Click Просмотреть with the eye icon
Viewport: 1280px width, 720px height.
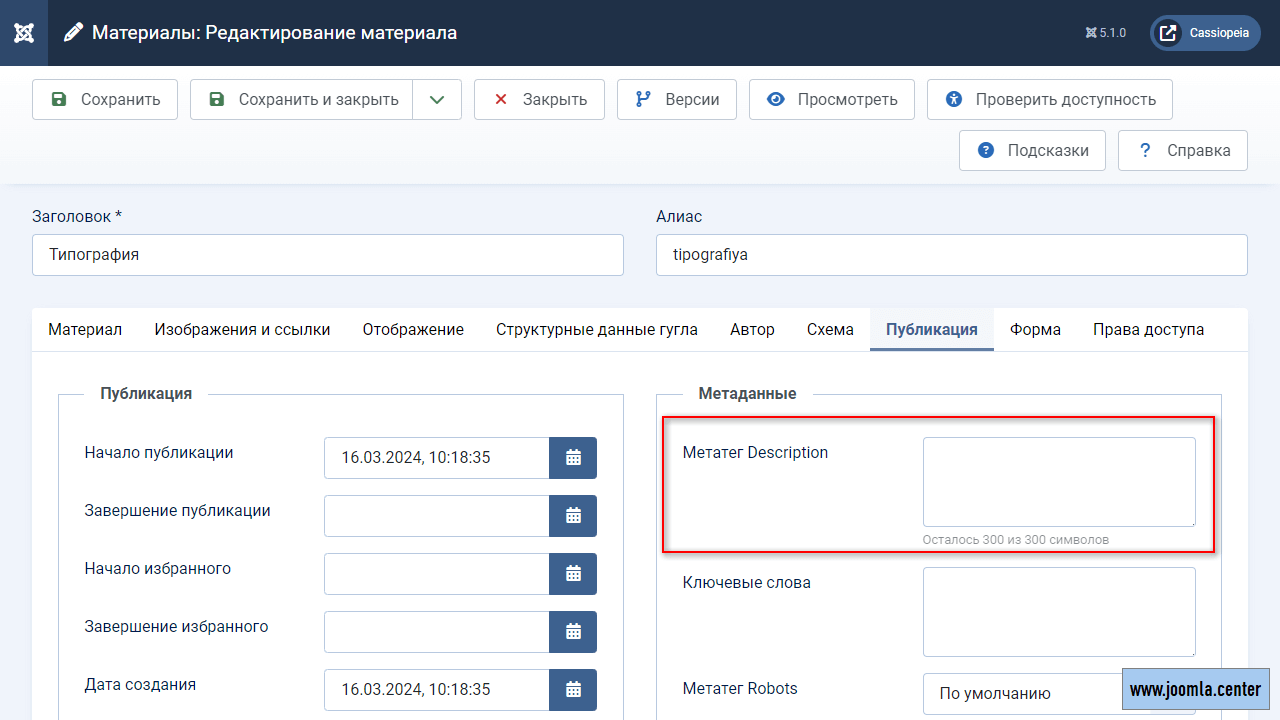click(x=831, y=100)
